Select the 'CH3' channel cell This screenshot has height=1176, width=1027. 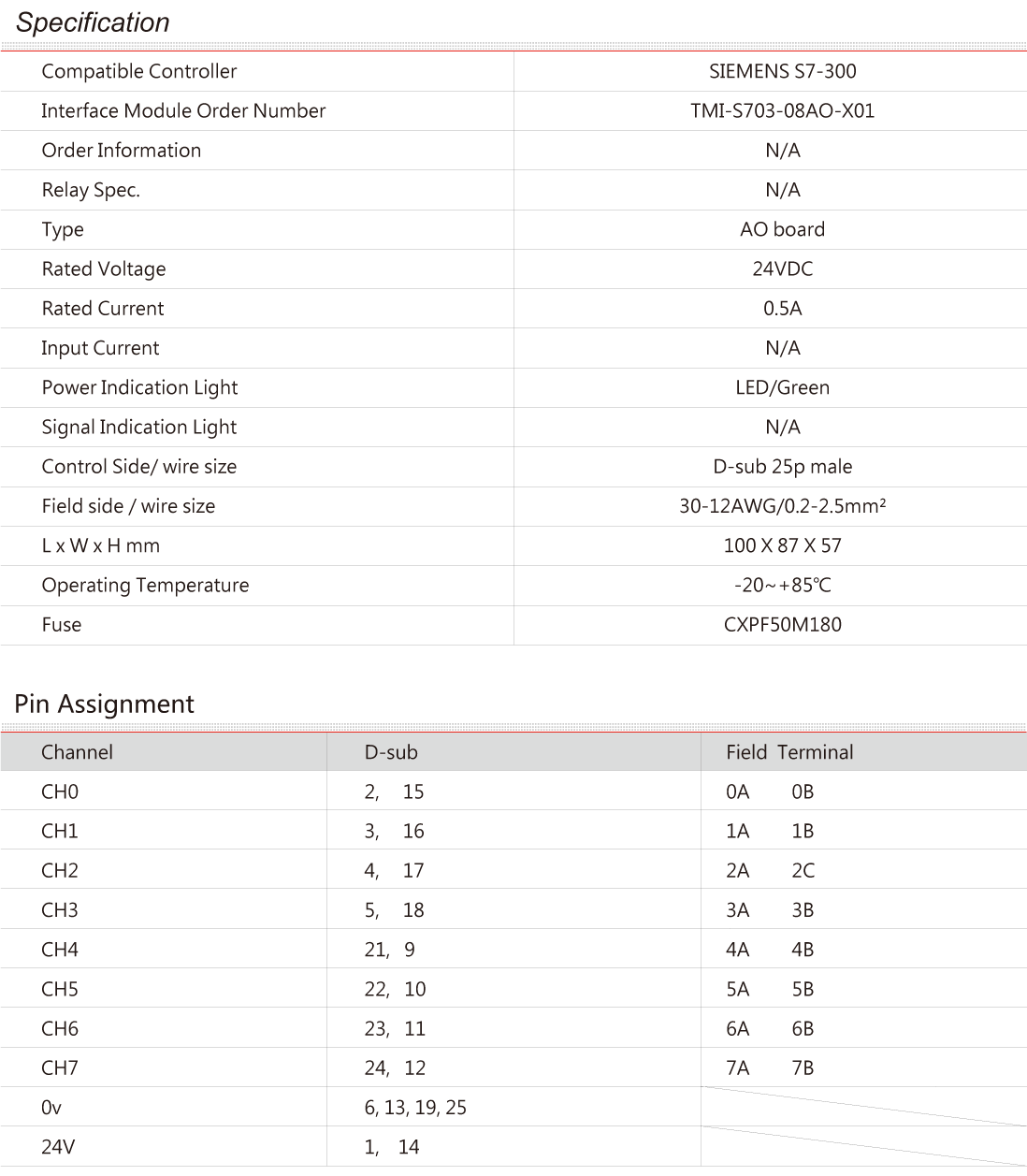[x=60, y=909]
